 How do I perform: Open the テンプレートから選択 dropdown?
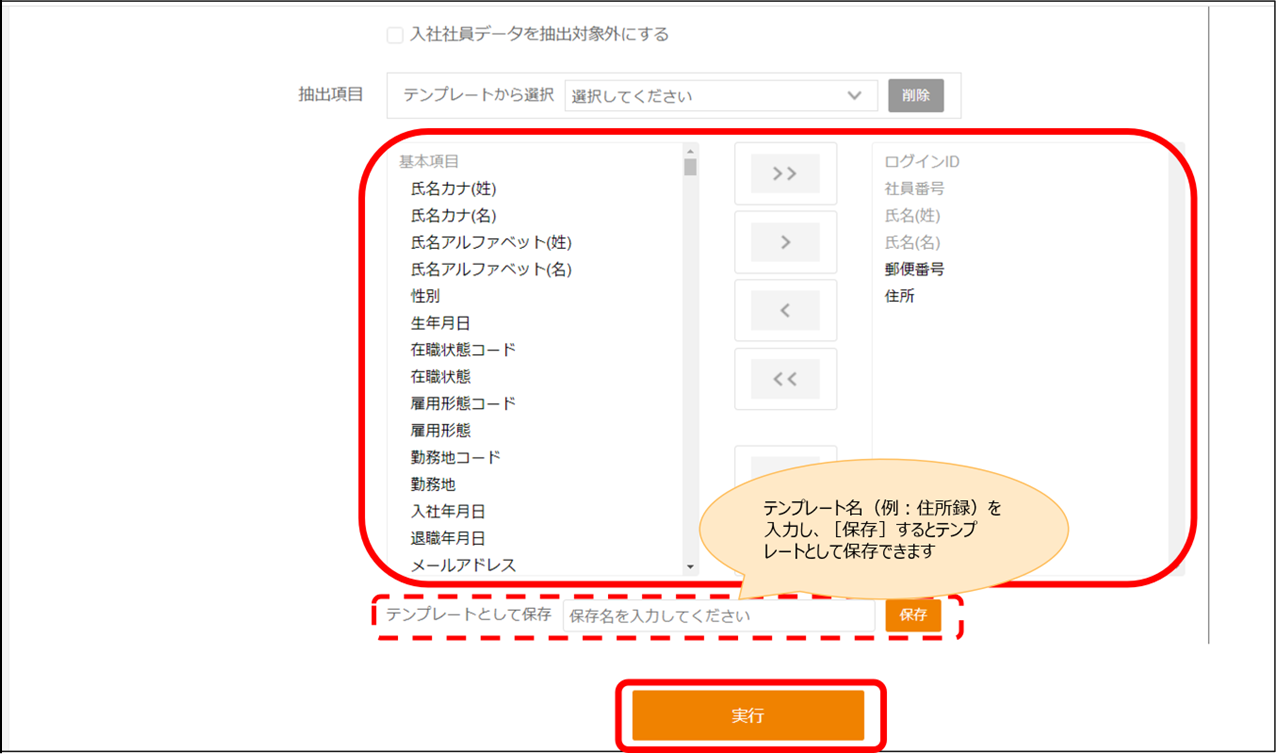click(720, 96)
